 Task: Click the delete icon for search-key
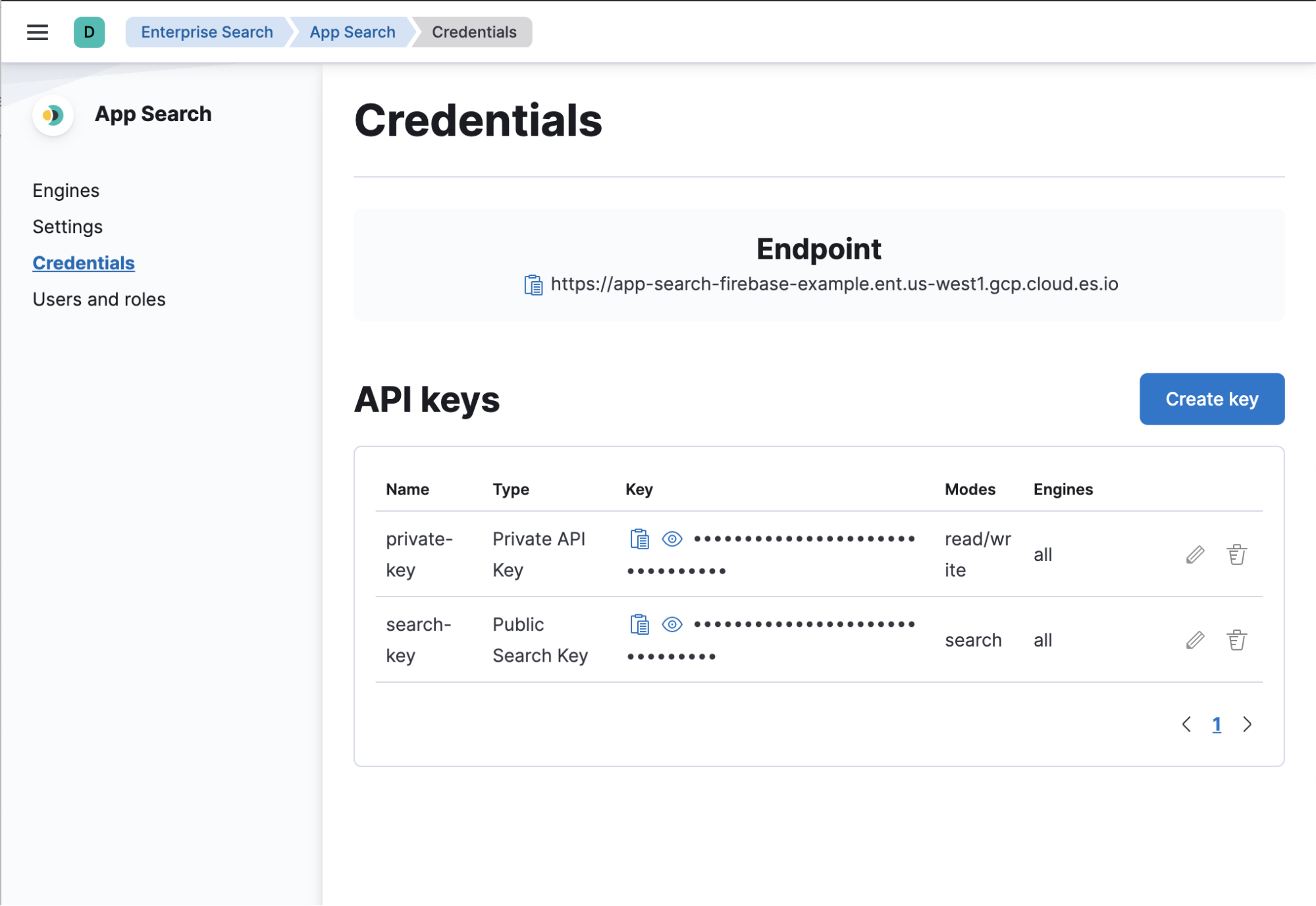click(x=1236, y=640)
